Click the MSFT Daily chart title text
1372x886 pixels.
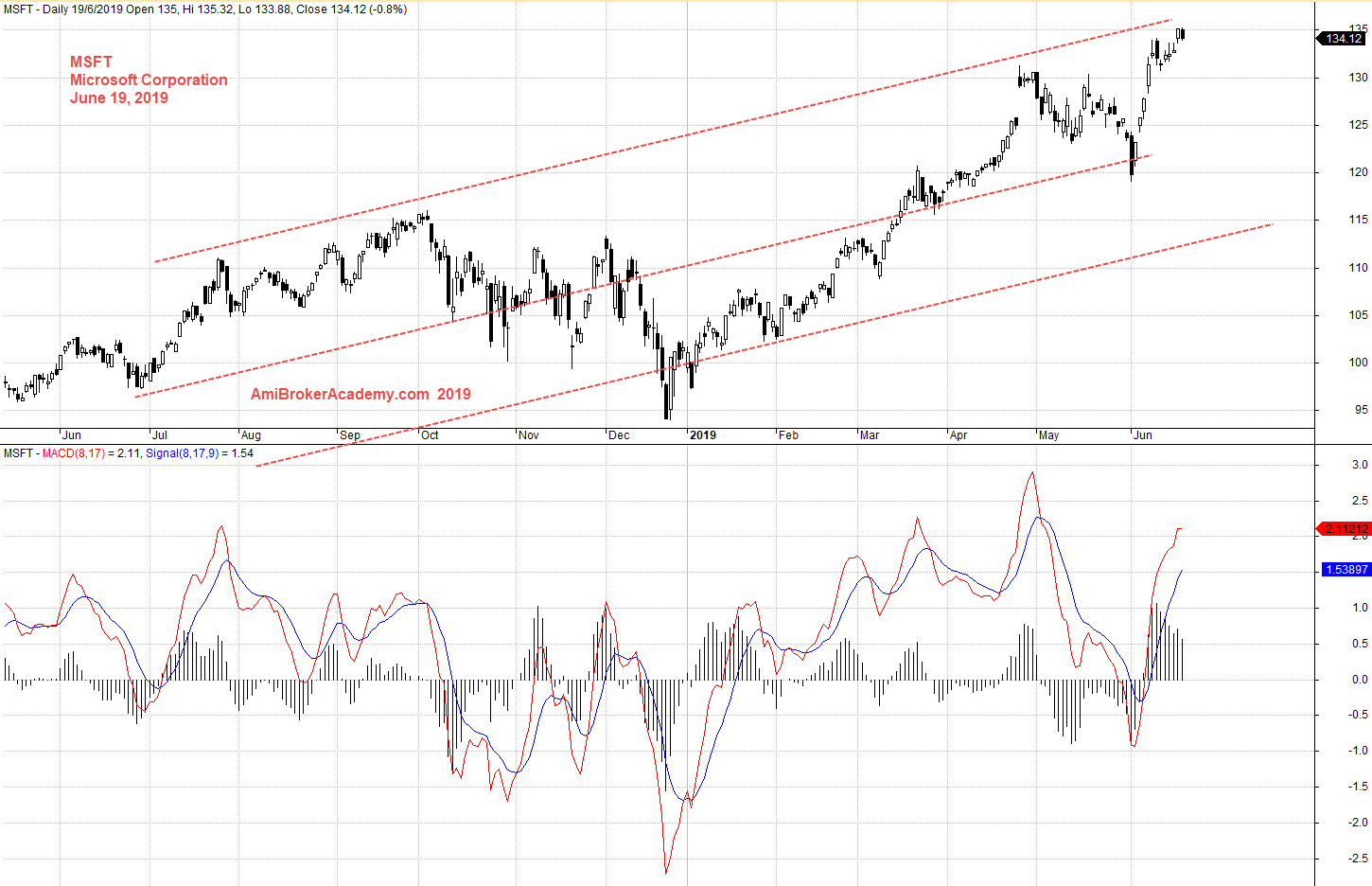[x=205, y=9]
